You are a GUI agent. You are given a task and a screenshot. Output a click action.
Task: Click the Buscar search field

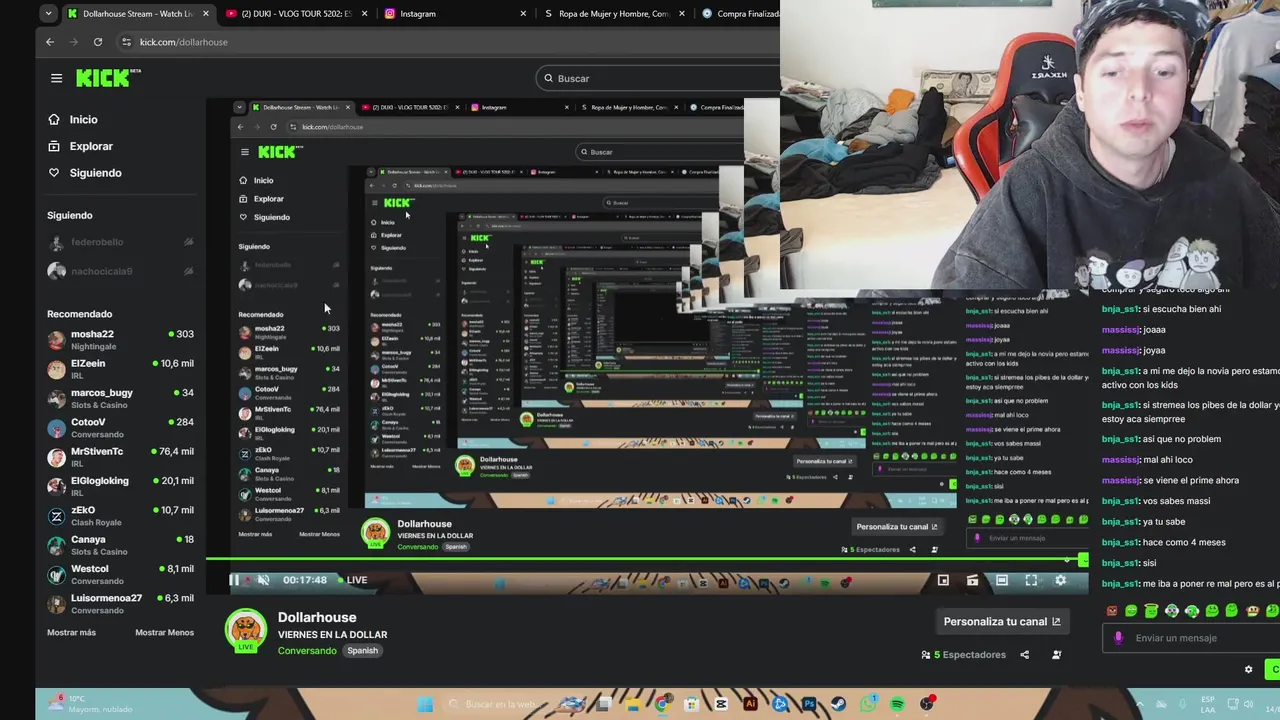657,78
